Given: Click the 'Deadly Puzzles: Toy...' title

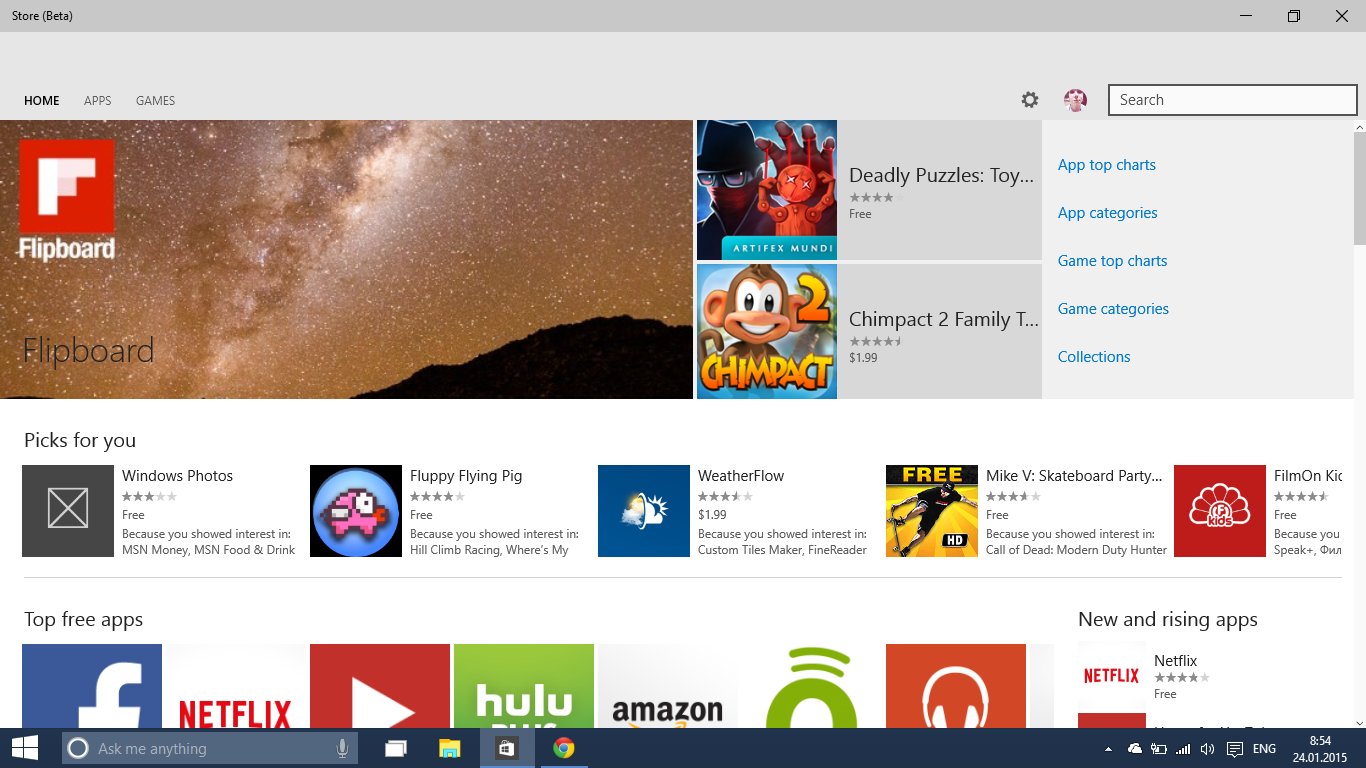Looking at the screenshot, I should coord(942,176).
